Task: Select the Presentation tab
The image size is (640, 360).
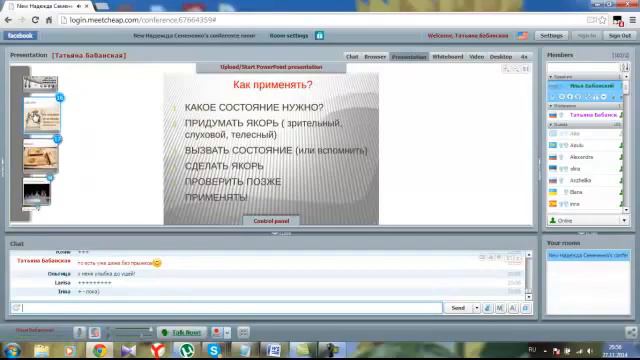Action: point(409,57)
